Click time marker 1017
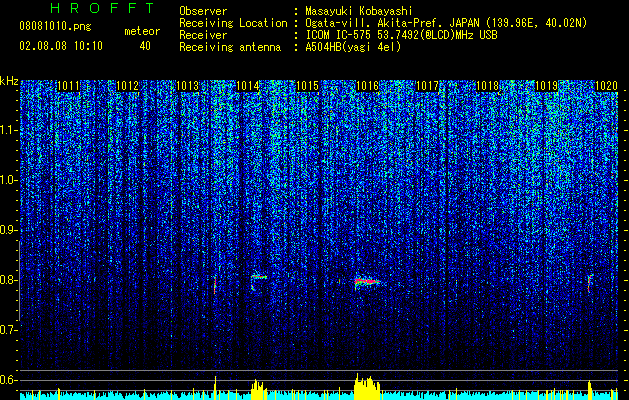Image resolution: width=629 pixels, height=400 pixels. point(427,86)
